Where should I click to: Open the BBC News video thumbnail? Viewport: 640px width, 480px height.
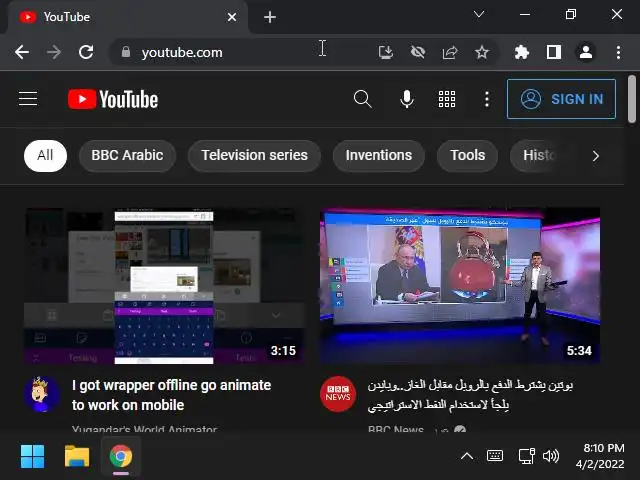tap(460, 286)
